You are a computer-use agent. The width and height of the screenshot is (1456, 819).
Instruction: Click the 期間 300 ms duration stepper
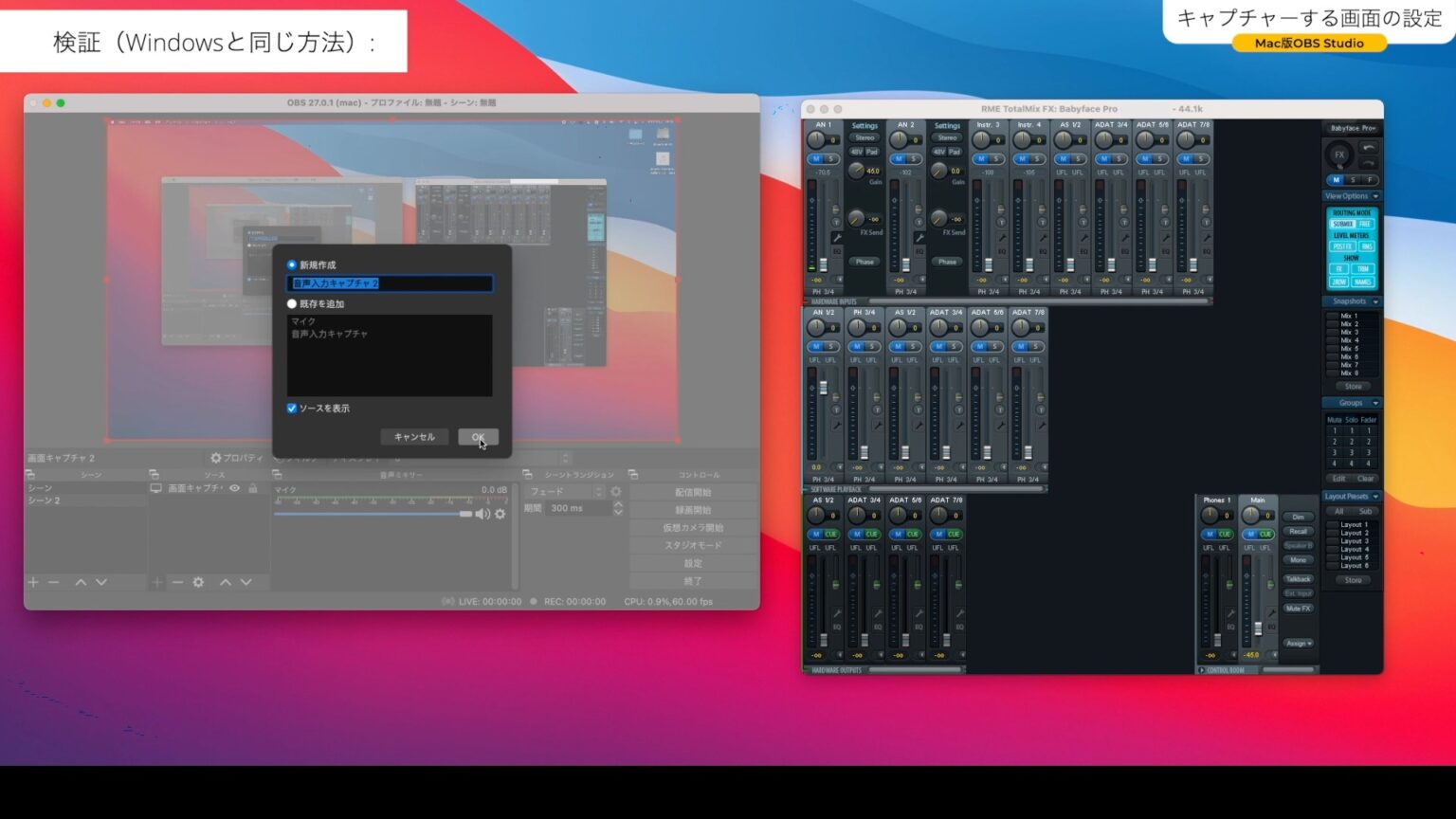pos(618,508)
